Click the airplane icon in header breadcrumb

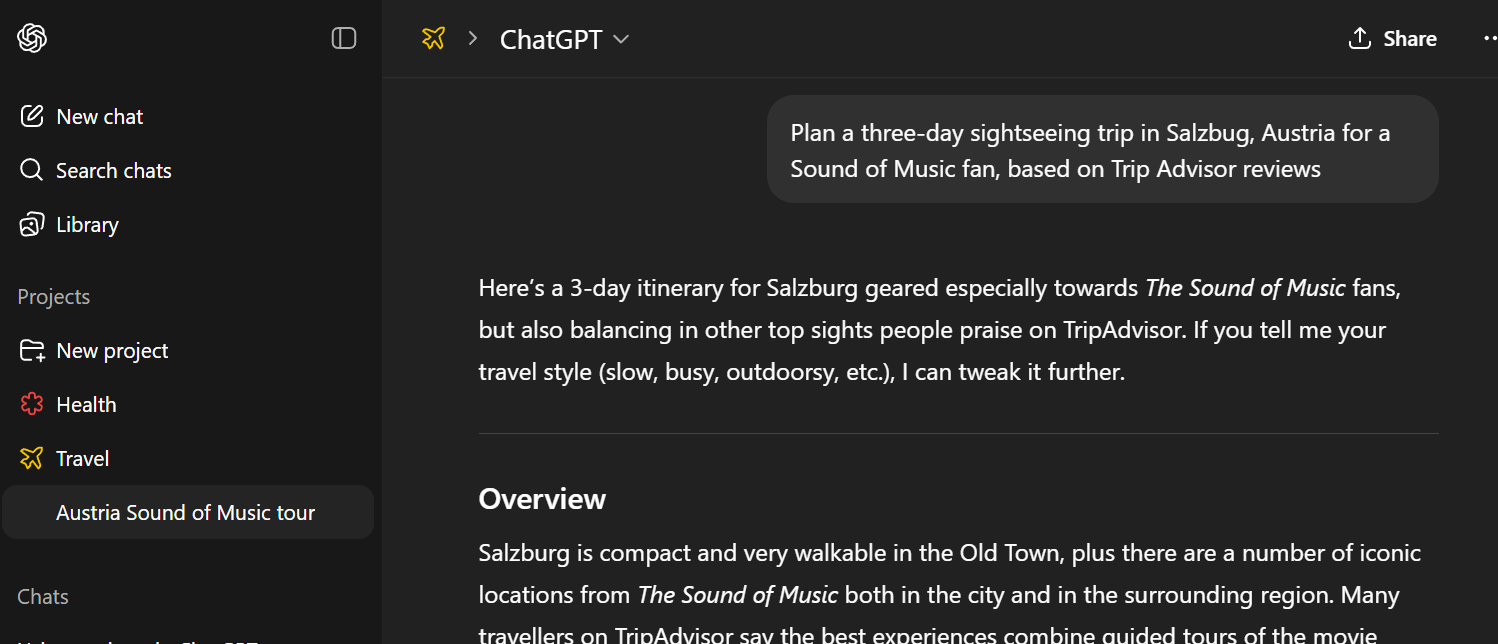(x=433, y=38)
